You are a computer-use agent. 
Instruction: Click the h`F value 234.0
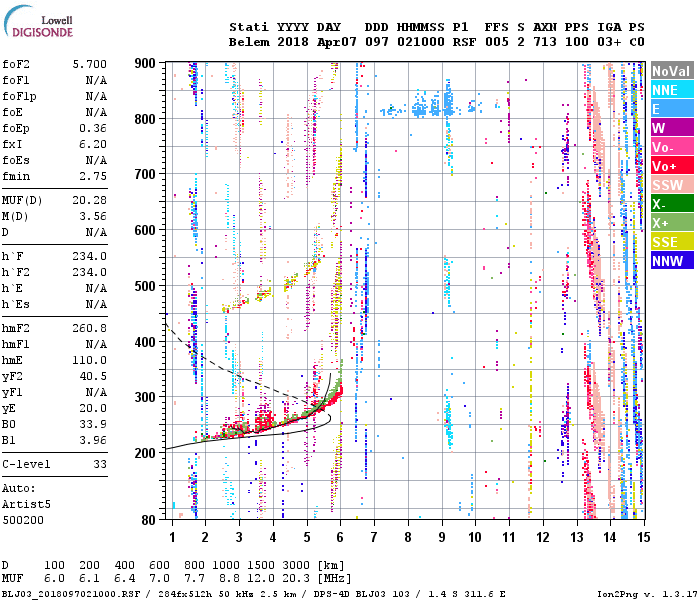point(90,256)
